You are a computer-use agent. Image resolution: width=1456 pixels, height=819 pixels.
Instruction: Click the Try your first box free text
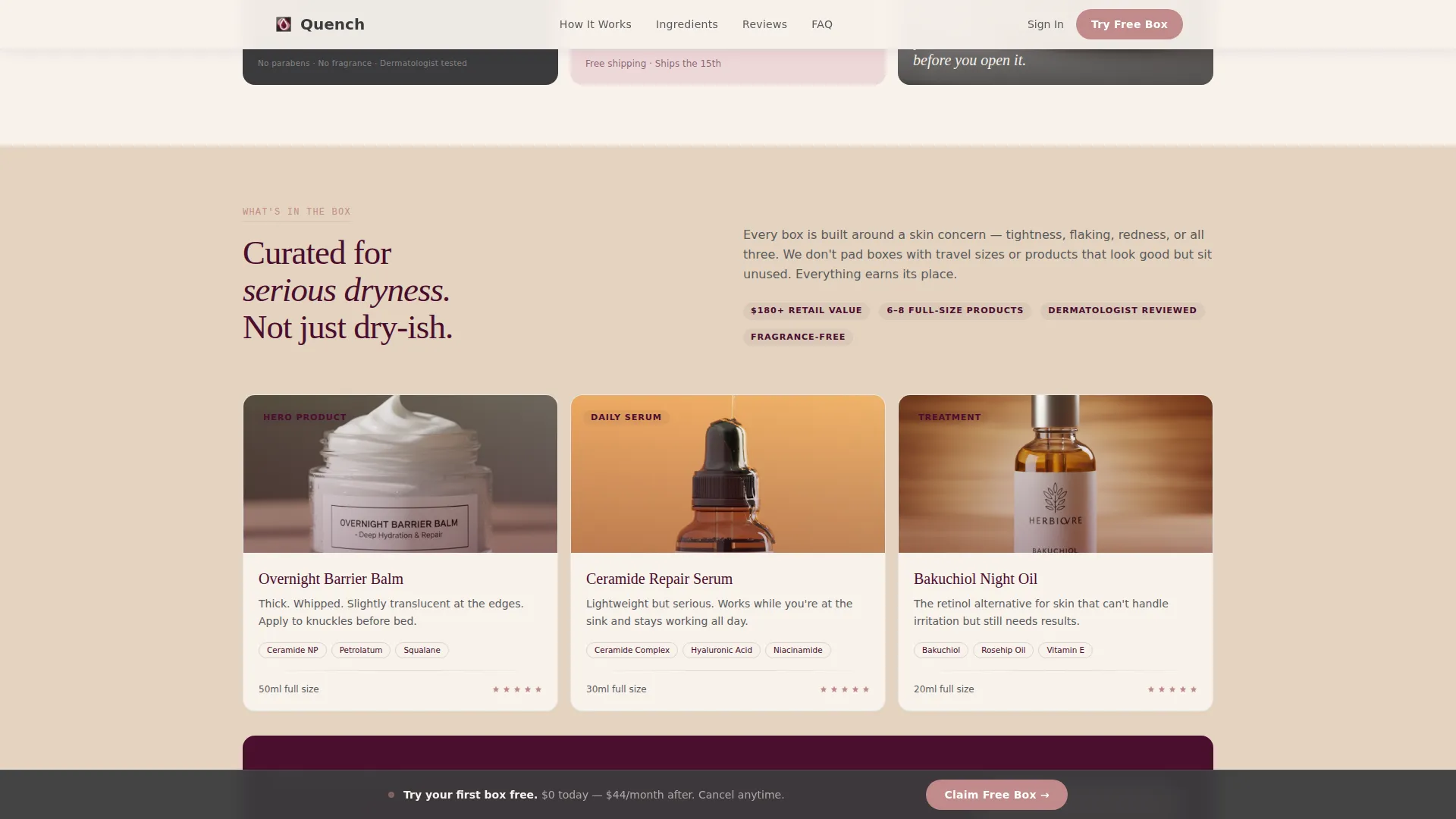(470, 795)
